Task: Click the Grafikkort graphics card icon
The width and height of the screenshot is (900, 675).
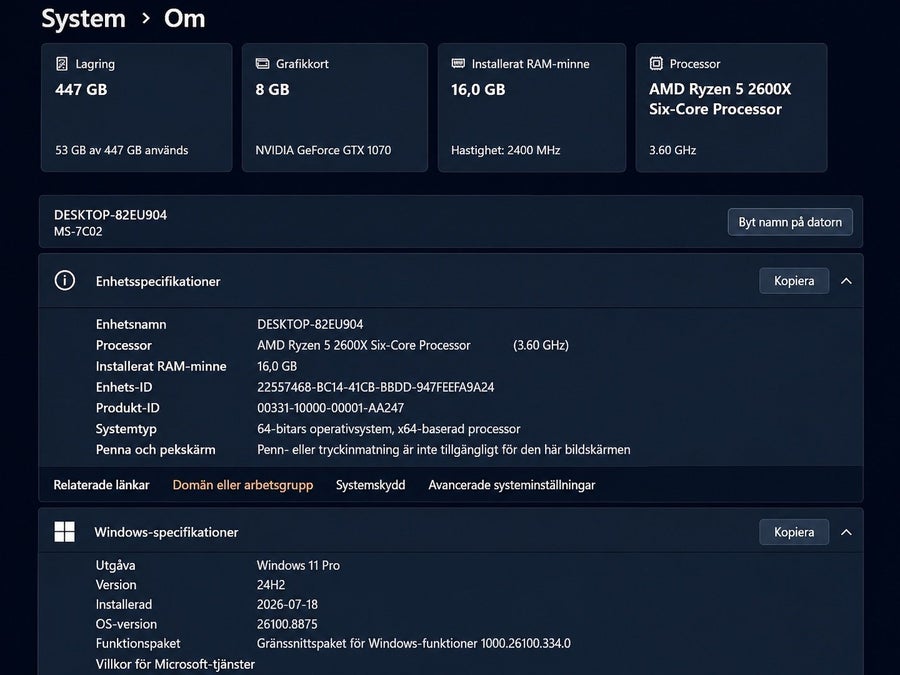Action: coord(262,64)
